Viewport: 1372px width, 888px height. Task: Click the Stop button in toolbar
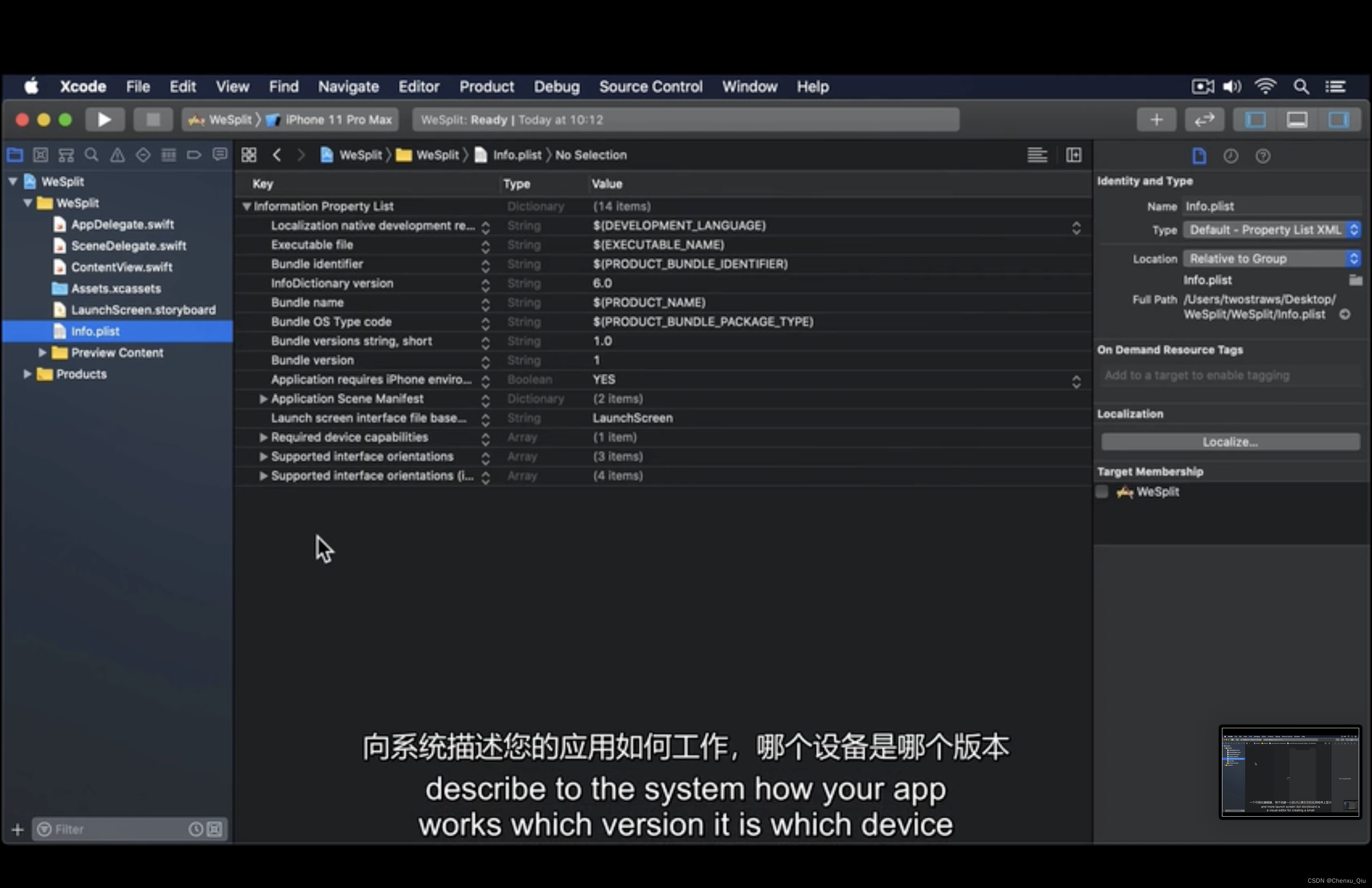coord(153,120)
